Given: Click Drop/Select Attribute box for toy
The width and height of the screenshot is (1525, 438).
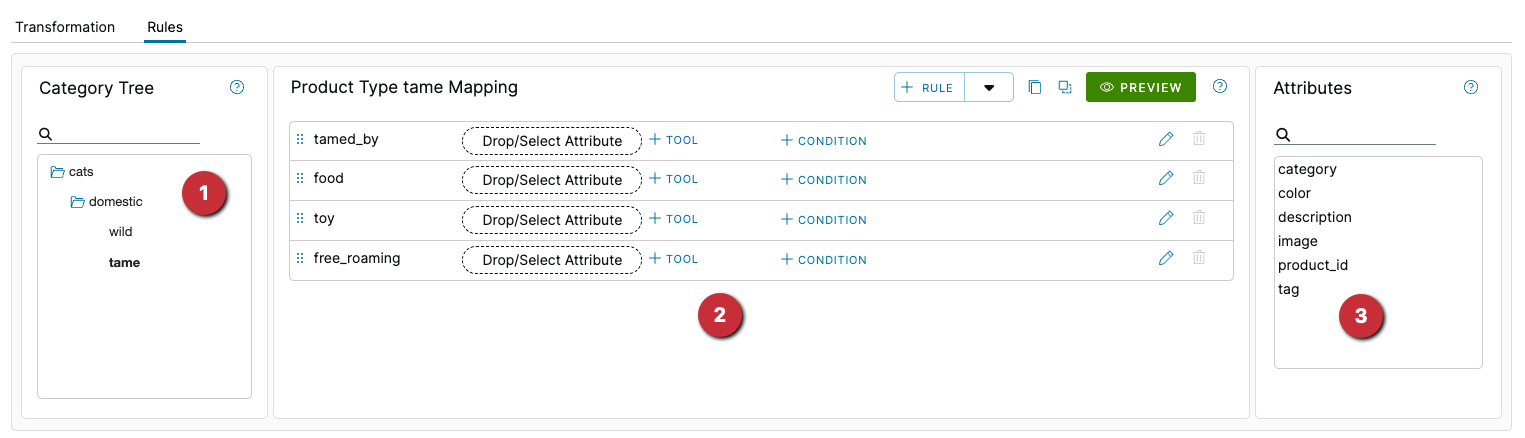Looking at the screenshot, I should point(552,220).
